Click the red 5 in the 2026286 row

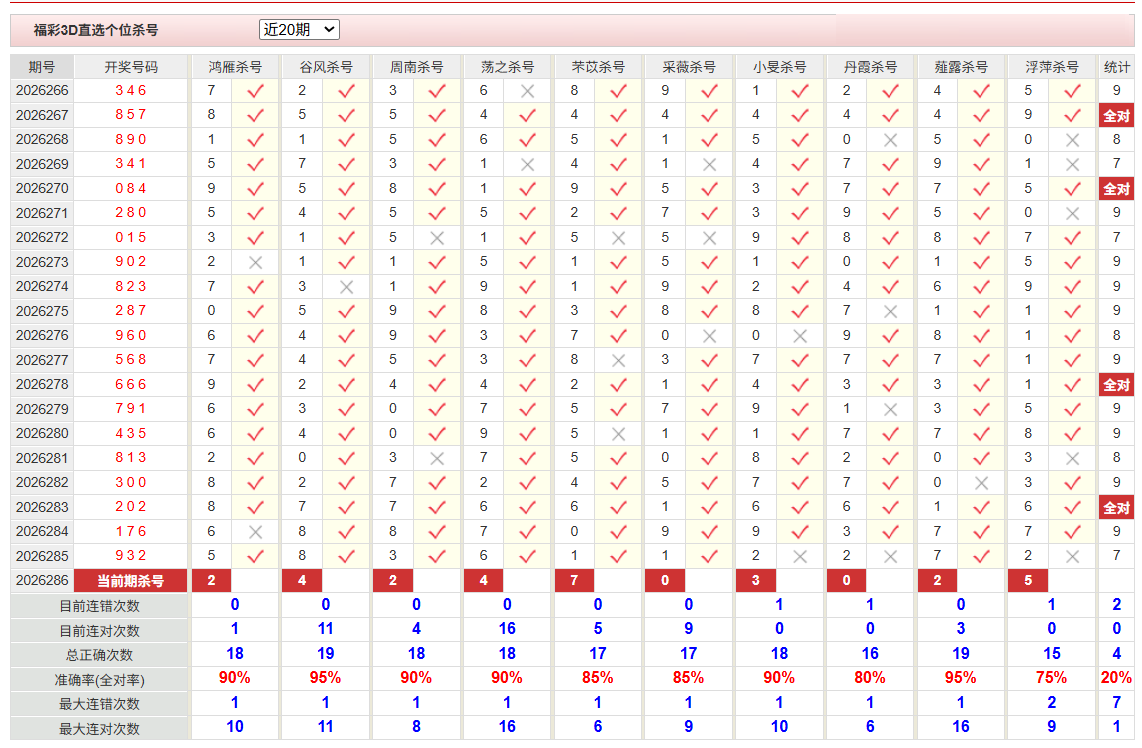tap(1028, 580)
